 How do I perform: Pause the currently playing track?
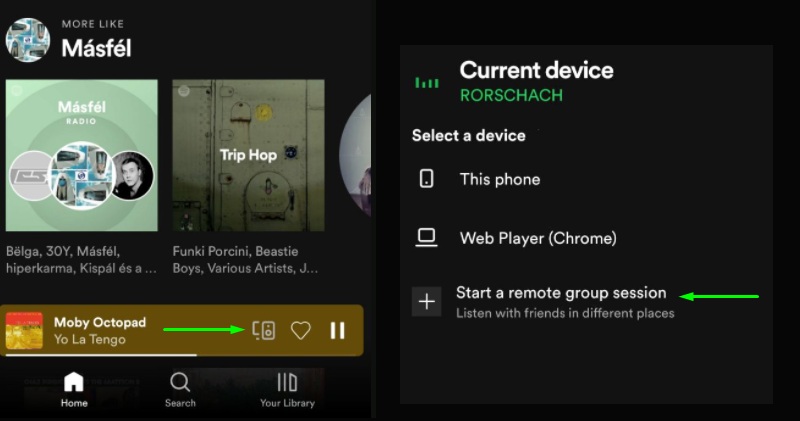tap(337, 330)
